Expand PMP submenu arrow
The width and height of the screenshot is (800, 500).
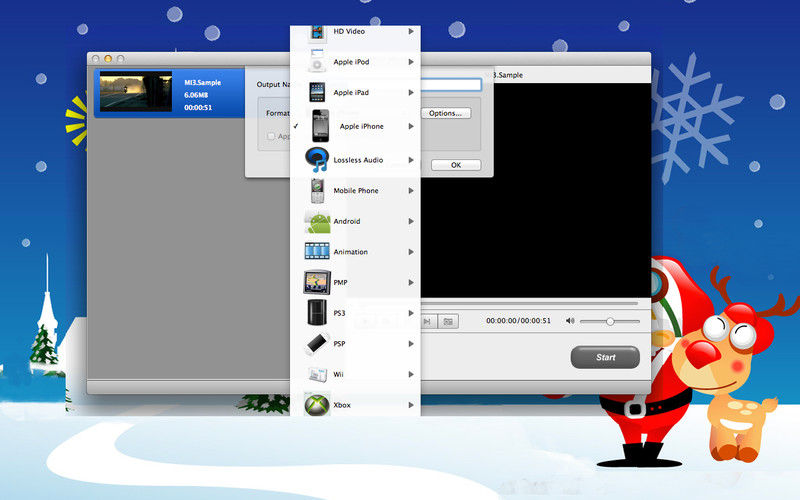pos(411,282)
